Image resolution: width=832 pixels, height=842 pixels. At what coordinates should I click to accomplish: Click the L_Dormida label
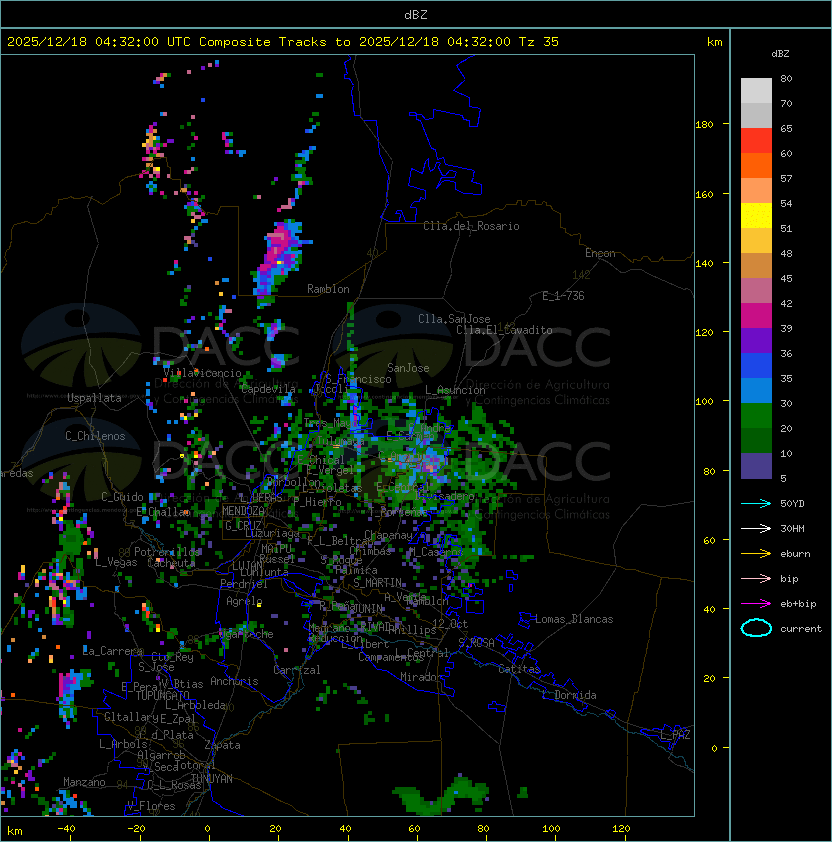coord(569,695)
